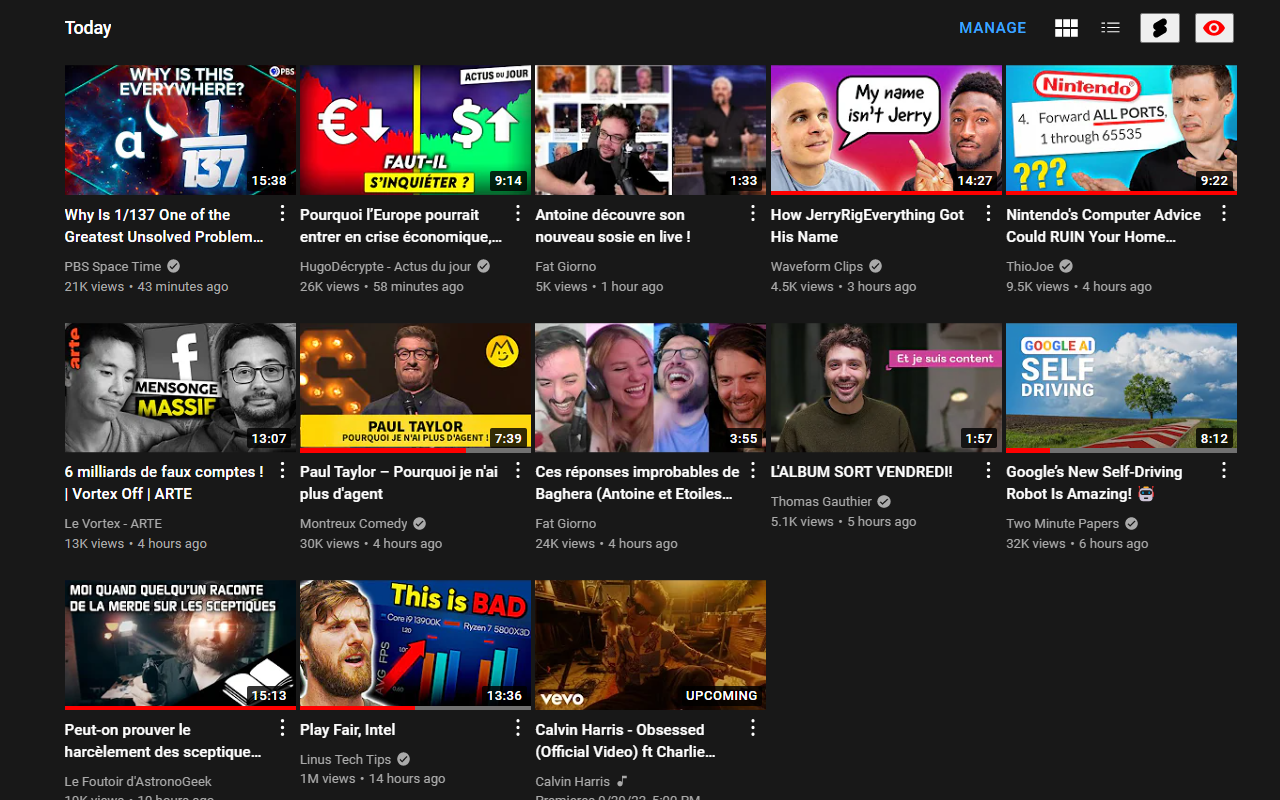
Task: Toggle the red eye watched-videos button
Action: coord(1214,28)
